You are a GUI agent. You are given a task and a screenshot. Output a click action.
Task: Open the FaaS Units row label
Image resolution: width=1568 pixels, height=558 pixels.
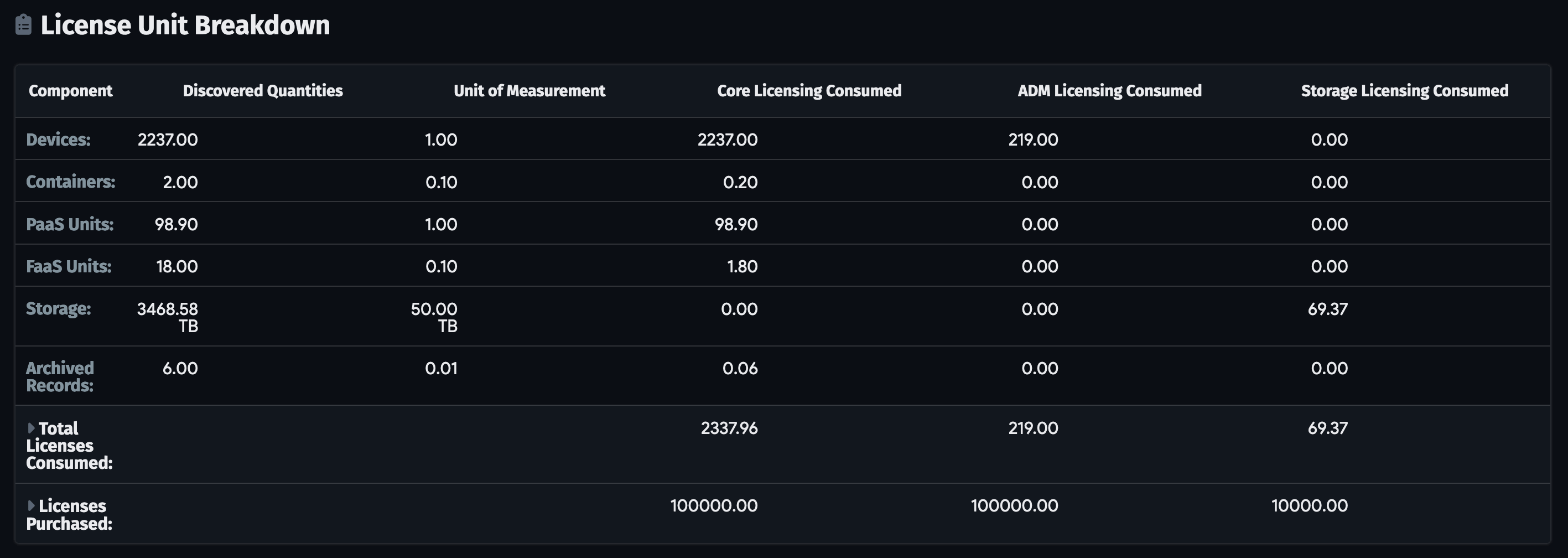pos(68,266)
